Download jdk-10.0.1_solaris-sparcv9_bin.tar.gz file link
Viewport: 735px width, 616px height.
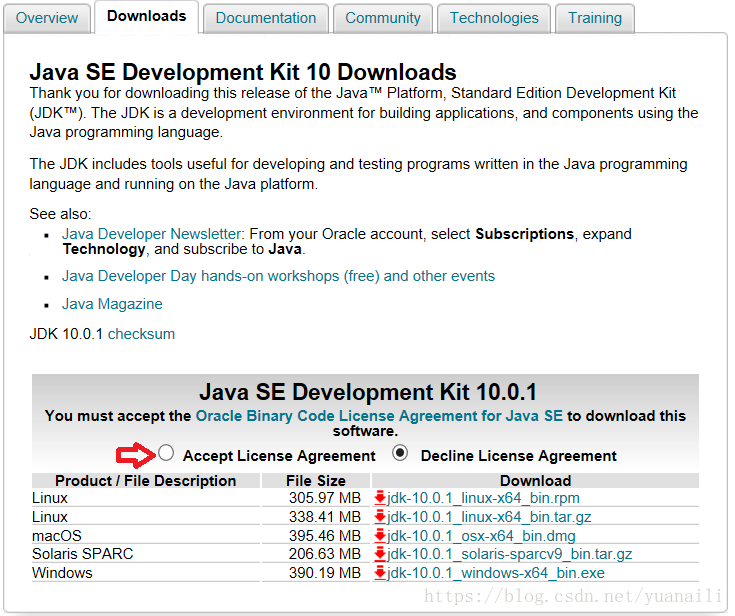pyautogui.click(x=510, y=554)
